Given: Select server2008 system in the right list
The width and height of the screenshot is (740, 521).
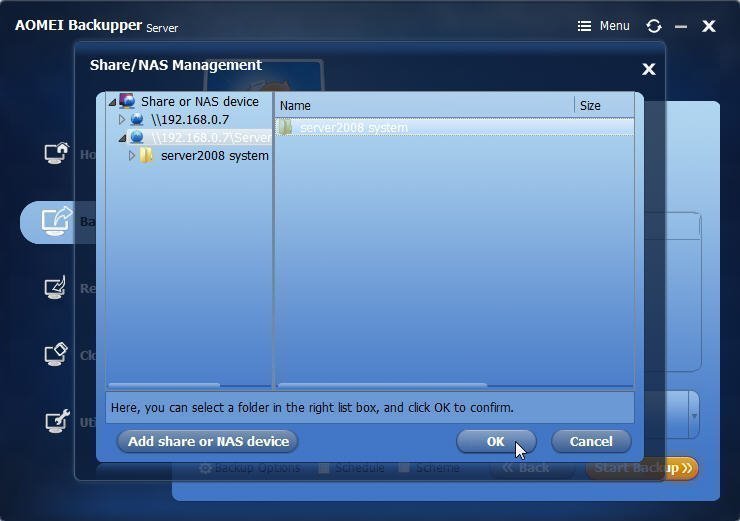Looking at the screenshot, I should pyautogui.click(x=454, y=127).
